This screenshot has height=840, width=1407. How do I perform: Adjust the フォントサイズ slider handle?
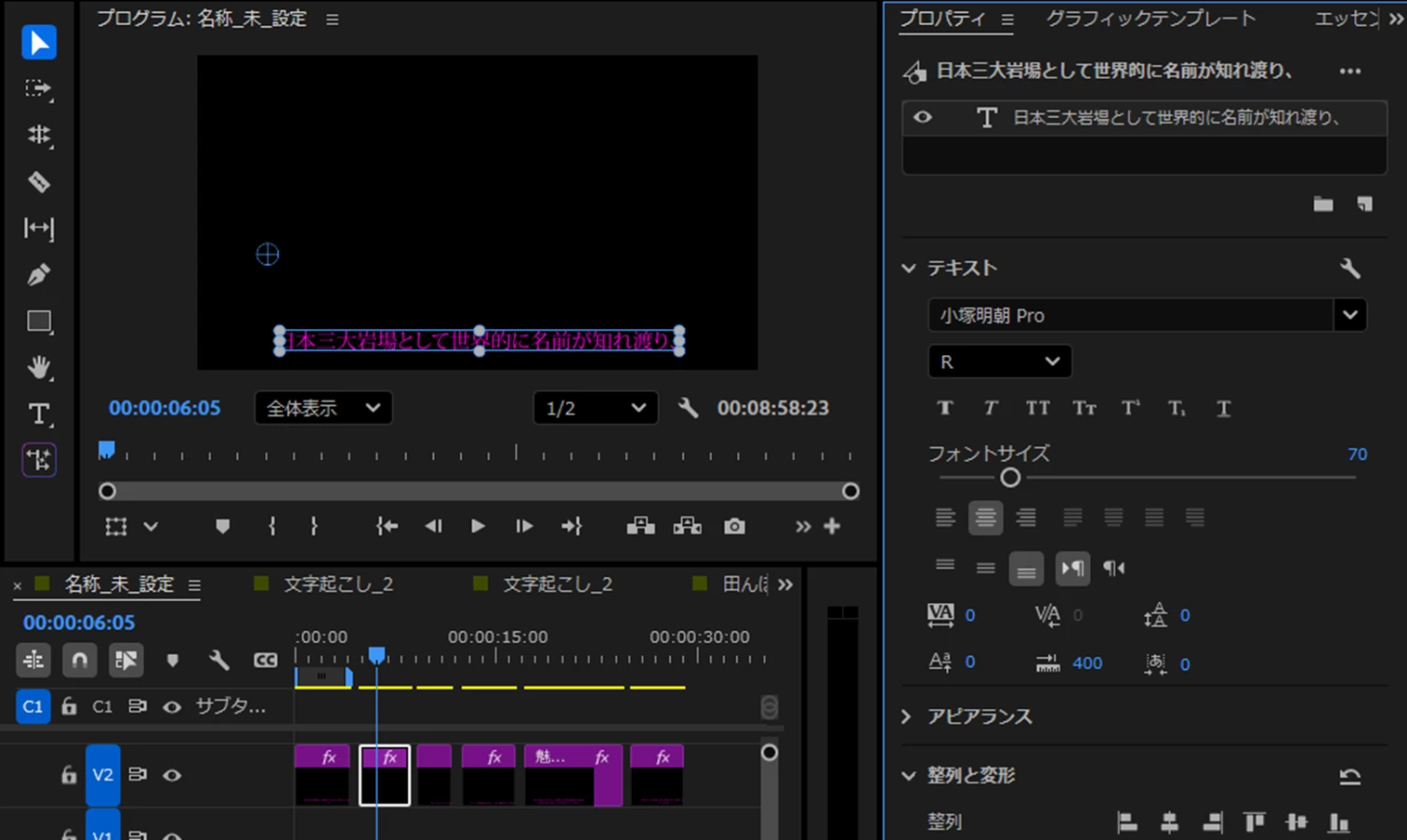pyautogui.click(x=1010, y=478)
